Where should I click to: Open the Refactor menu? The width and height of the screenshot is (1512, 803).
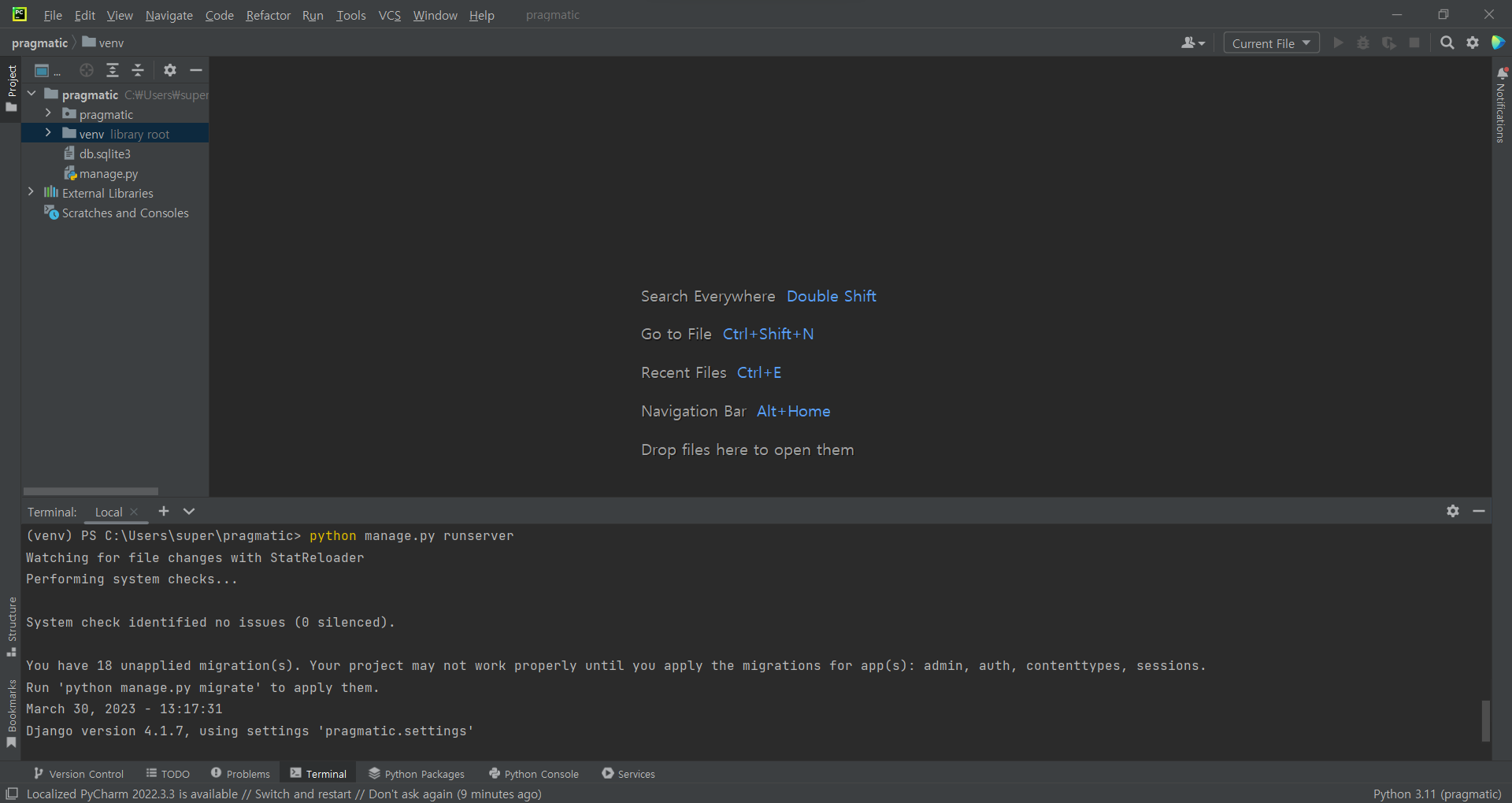coord(268,15)
